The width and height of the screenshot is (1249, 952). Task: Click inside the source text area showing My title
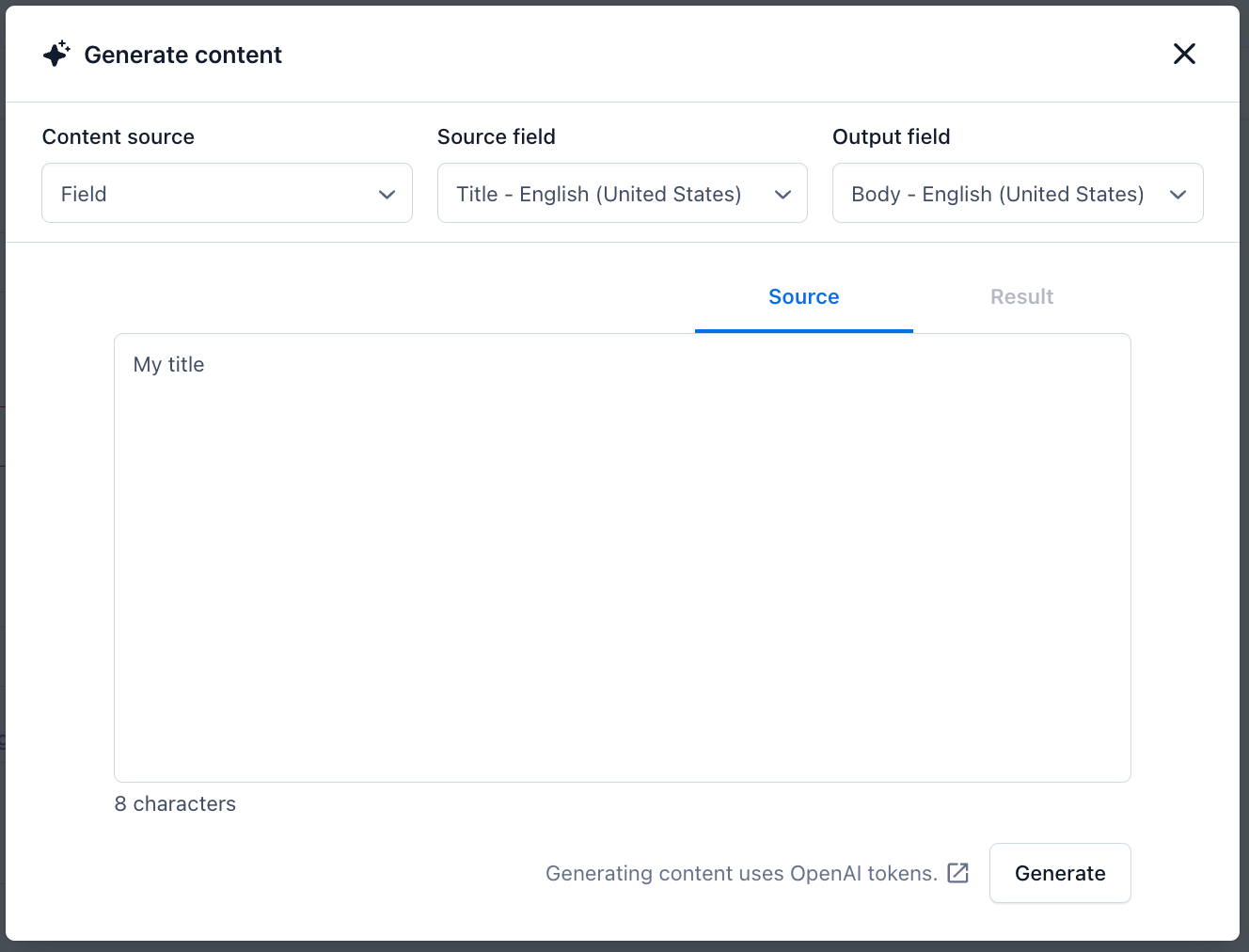coord(621,555)
